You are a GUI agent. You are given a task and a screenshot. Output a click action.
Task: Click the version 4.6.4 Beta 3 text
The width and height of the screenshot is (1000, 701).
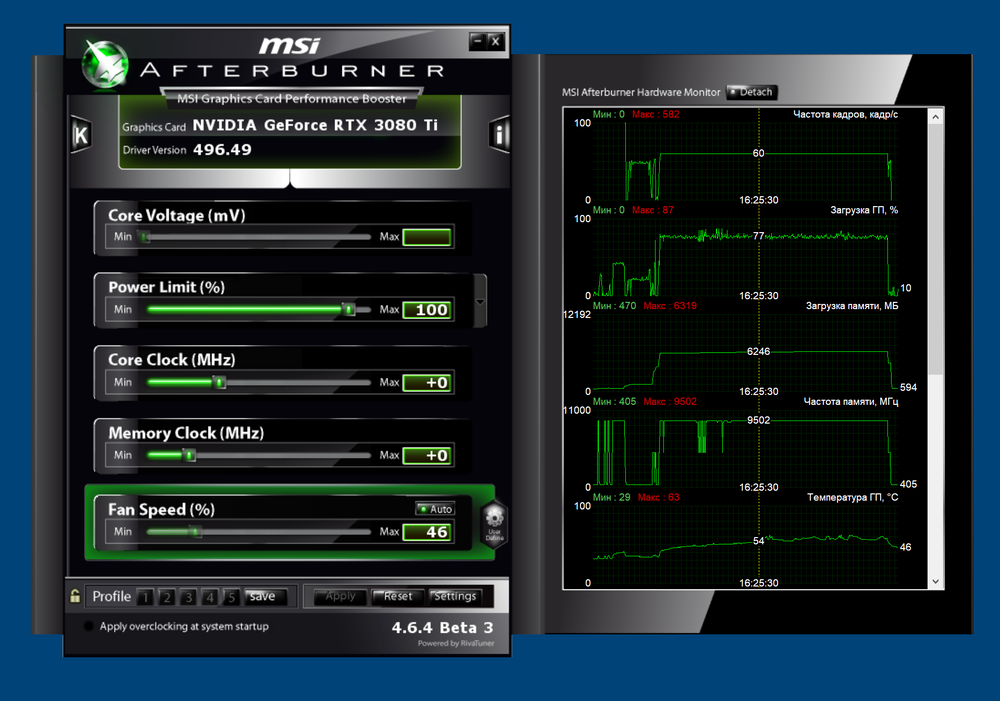click(x=443, y=628)
